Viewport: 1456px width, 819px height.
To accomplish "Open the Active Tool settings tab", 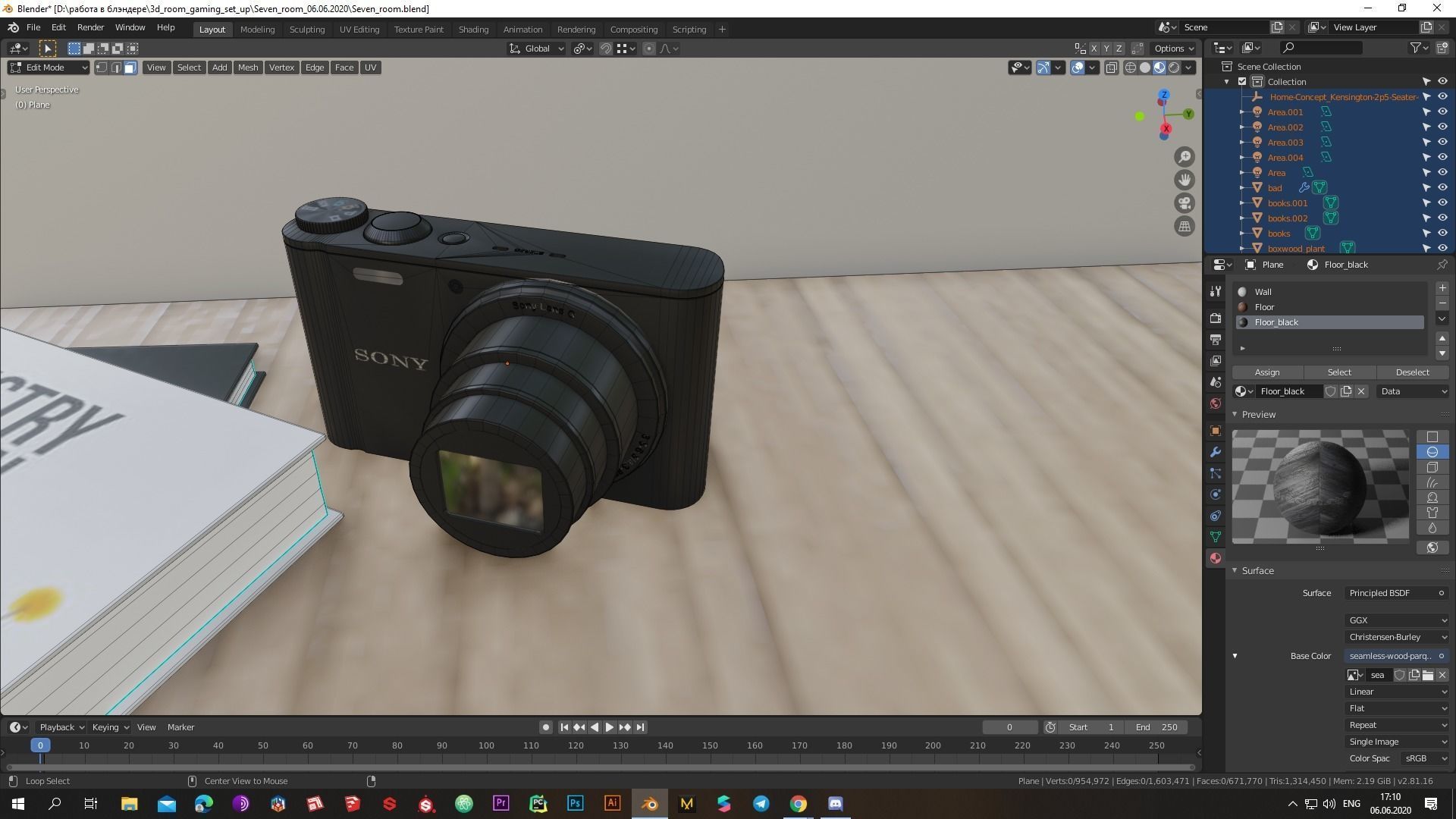I will click(x=1216, y=291).
